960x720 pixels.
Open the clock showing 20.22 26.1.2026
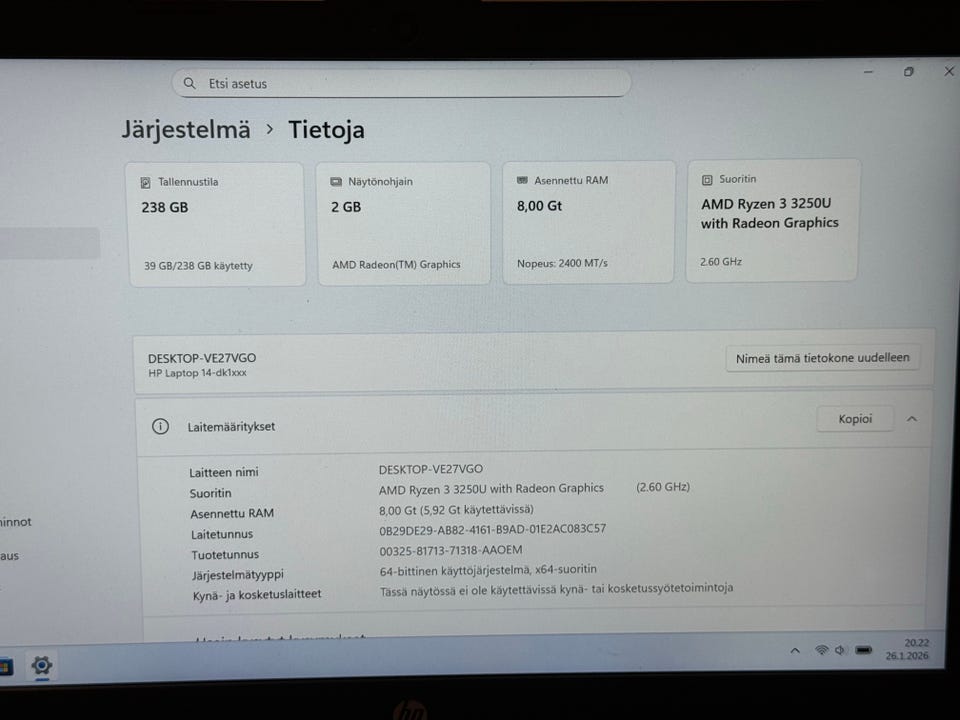coord(907,649)
